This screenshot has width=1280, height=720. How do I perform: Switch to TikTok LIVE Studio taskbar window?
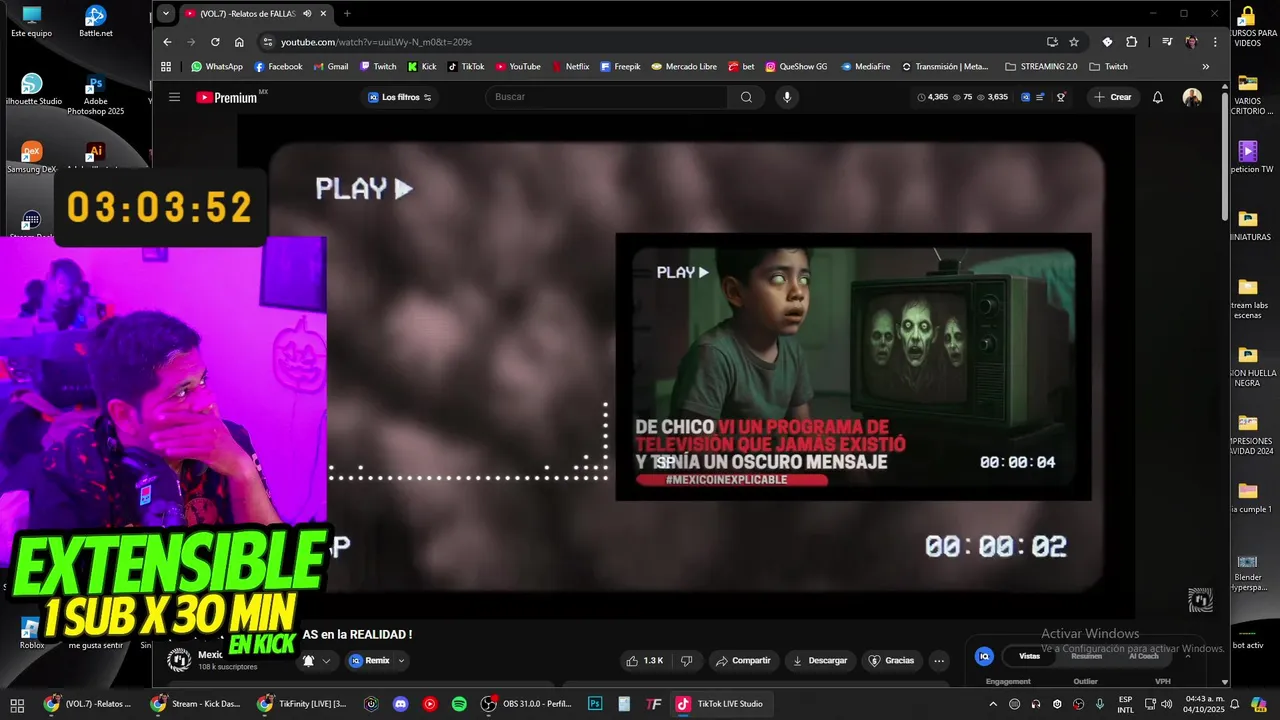(x=719, y=704)
